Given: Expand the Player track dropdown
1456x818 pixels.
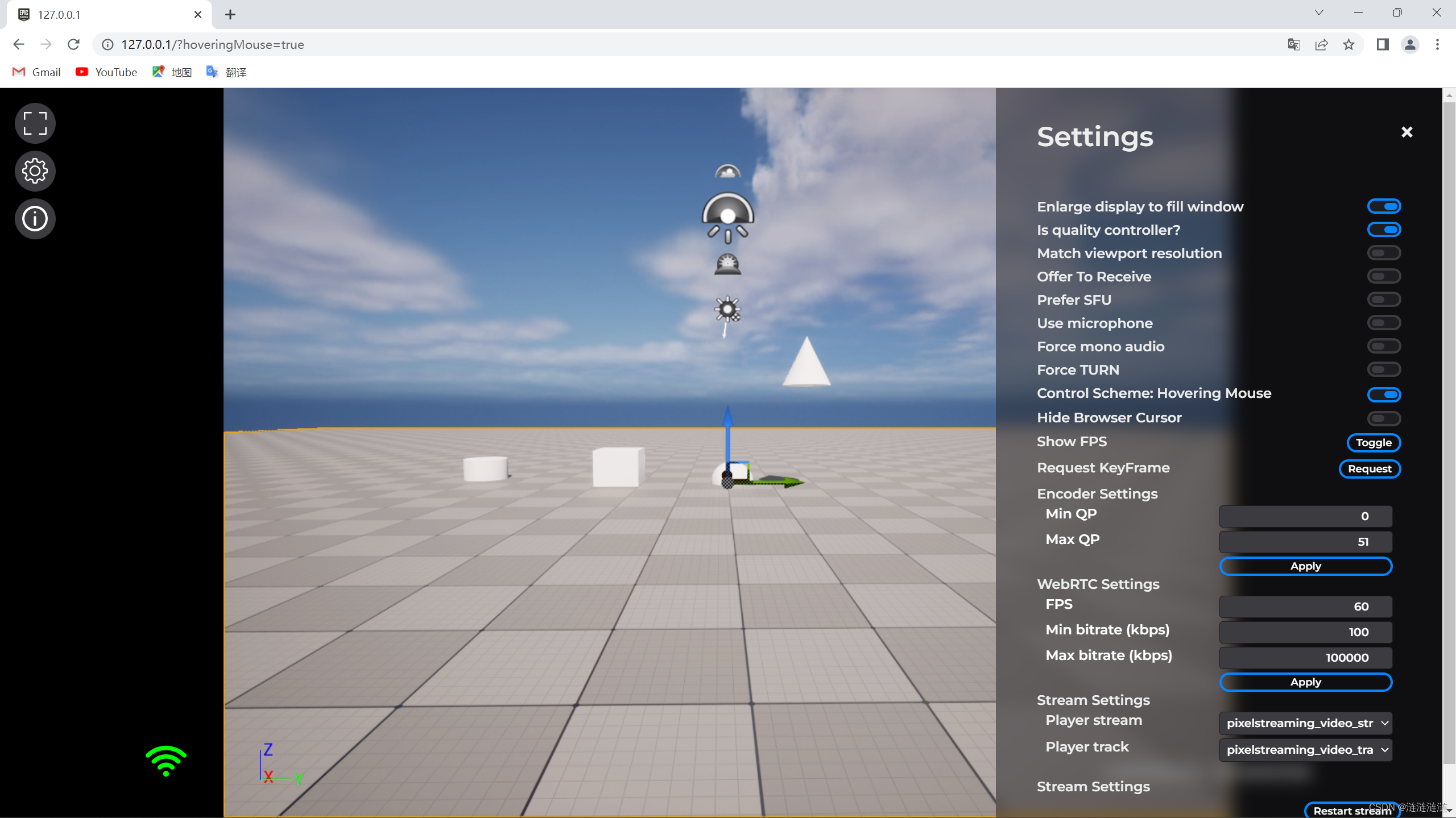Looking at the screenshot, I should coord(1305,749).
